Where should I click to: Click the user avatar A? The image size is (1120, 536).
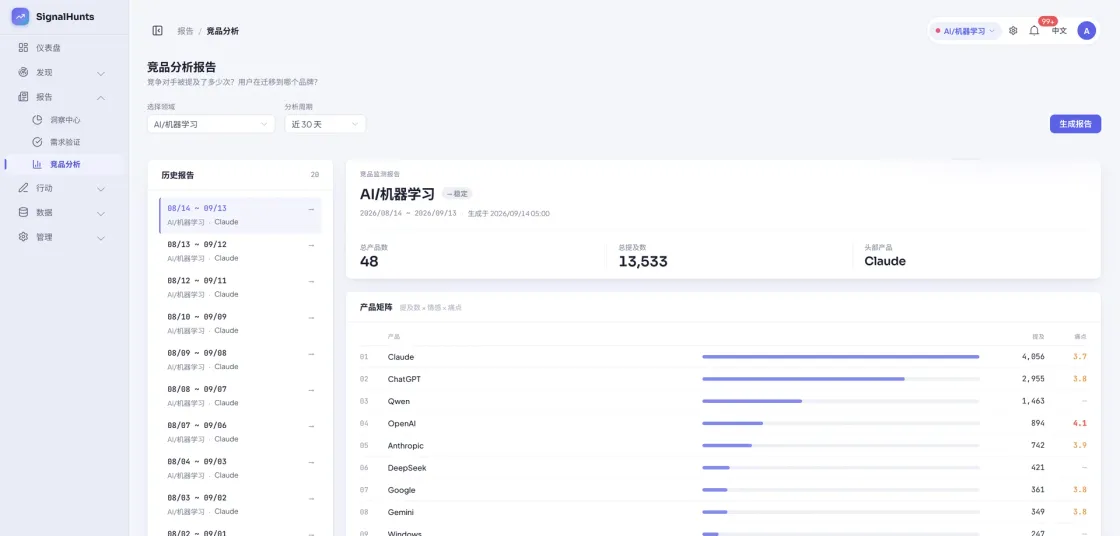tap(1086, 31)
